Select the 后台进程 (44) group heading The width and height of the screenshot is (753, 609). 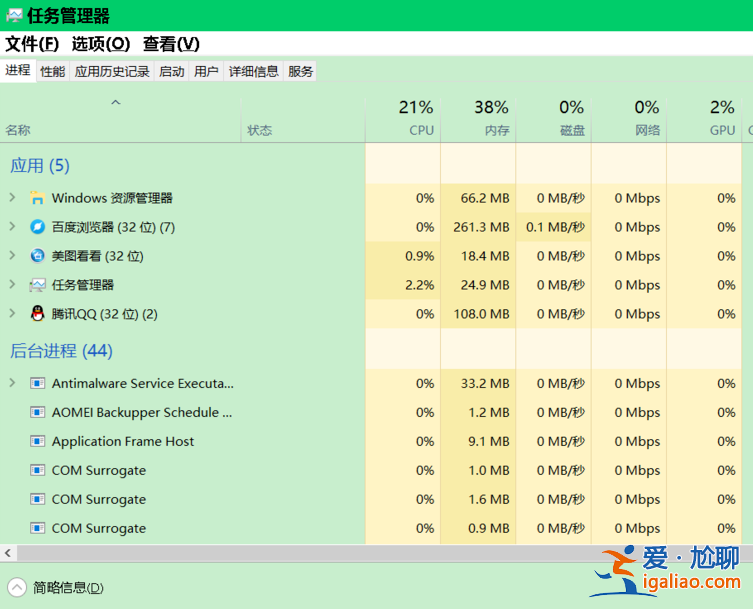pos(61,351)
